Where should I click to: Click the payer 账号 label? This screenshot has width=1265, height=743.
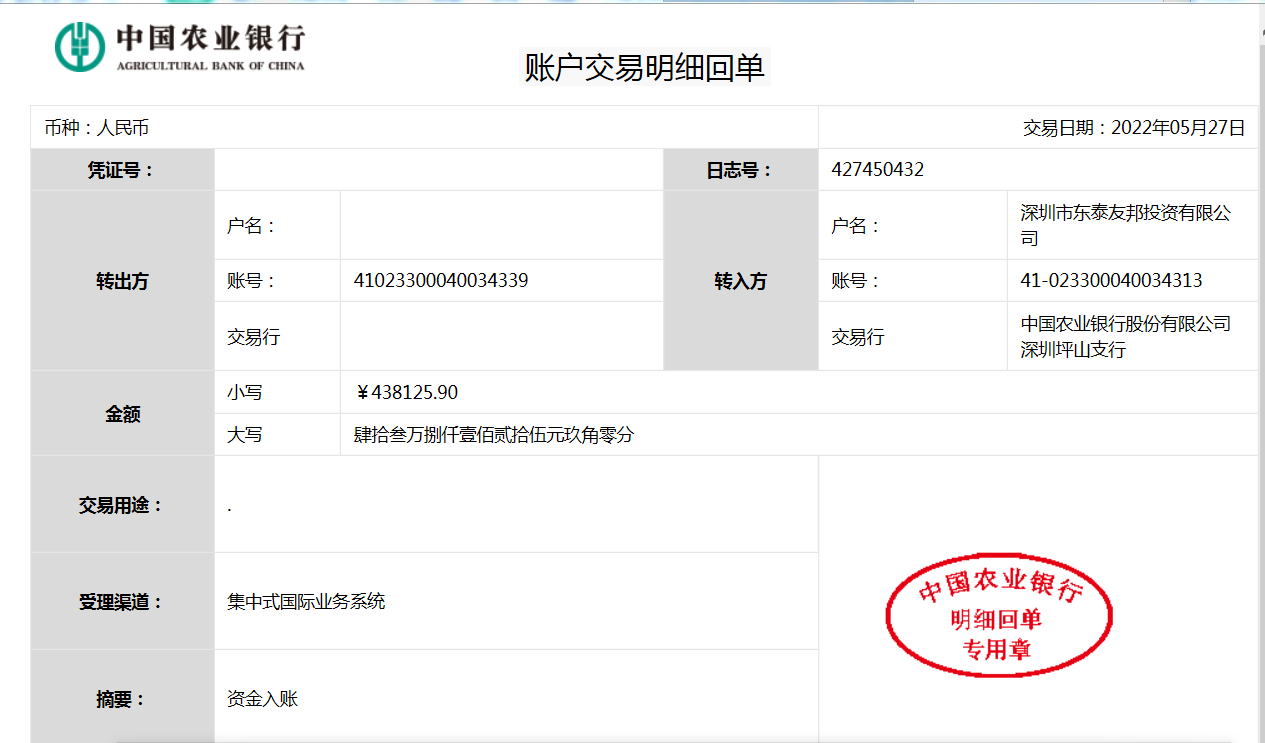(252, 281)
